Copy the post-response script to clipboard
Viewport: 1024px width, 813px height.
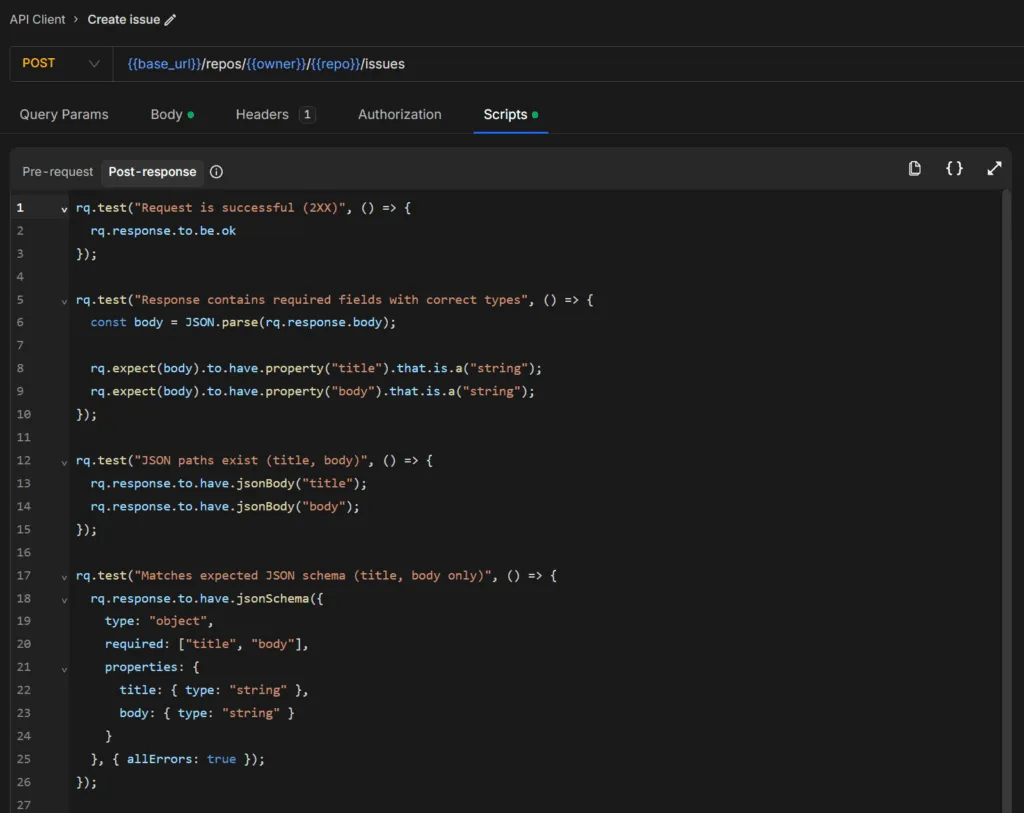click(x=914, y=168)
